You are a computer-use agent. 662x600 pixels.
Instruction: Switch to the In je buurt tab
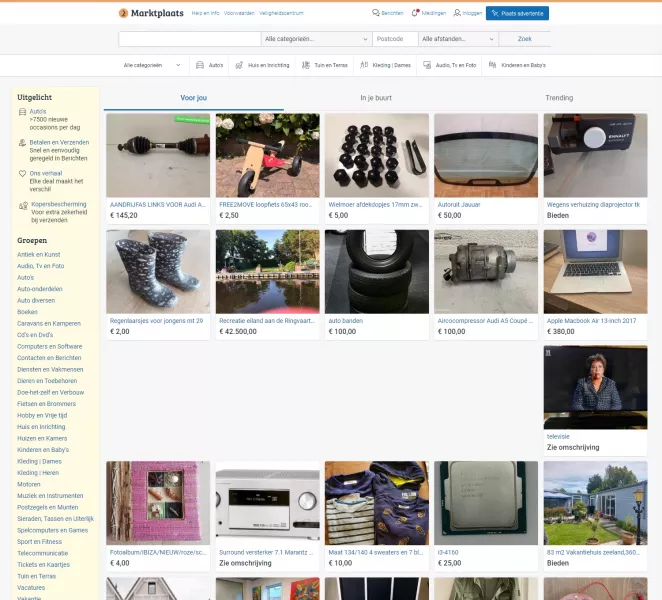(x=376, y=98)
